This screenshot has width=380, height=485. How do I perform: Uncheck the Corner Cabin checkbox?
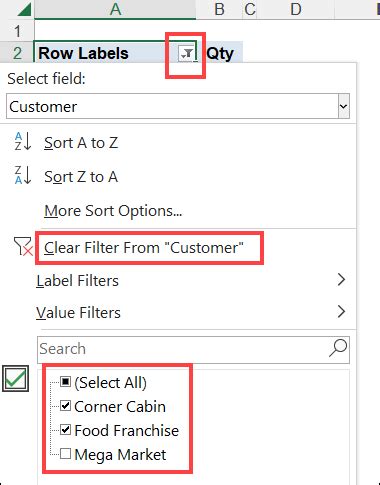click(x=65, y=406)
